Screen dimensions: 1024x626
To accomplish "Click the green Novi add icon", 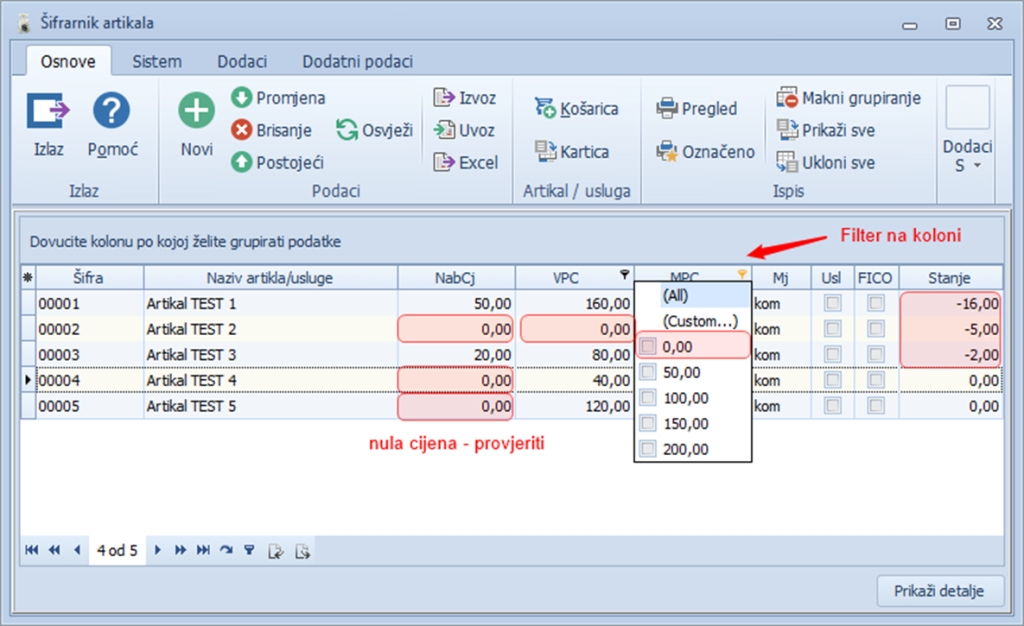I will tap(197, 110).
